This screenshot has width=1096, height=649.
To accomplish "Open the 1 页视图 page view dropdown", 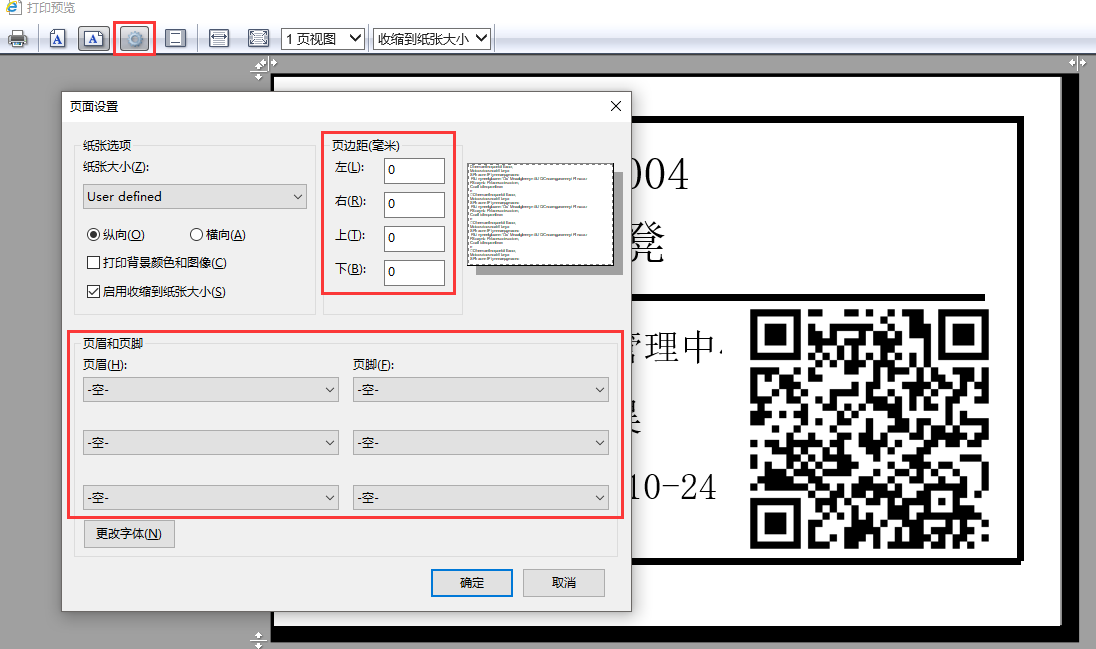I will point(323,38).
